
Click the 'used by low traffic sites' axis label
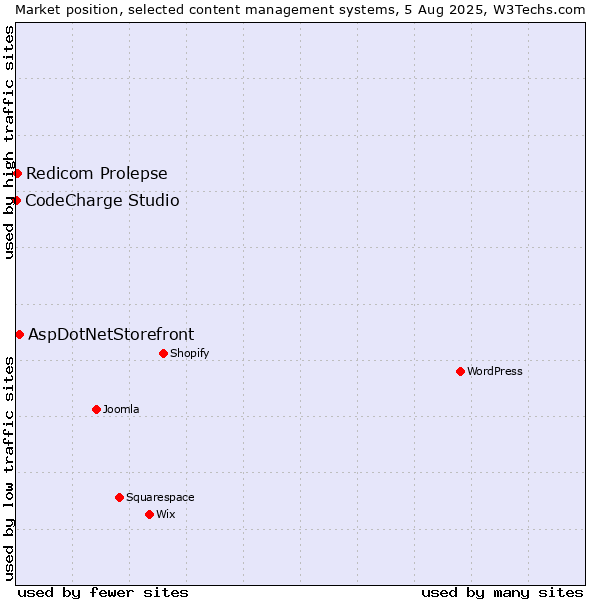[x=9, y=469]
